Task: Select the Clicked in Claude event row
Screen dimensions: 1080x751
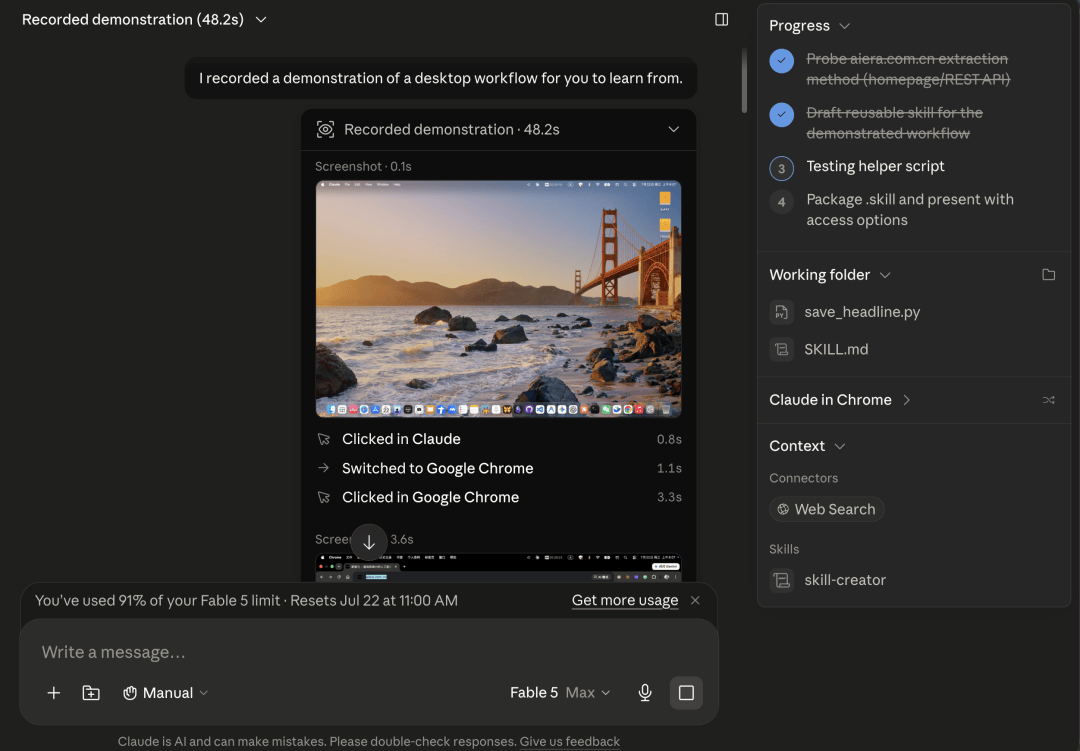Action: (x=499, y=439)
